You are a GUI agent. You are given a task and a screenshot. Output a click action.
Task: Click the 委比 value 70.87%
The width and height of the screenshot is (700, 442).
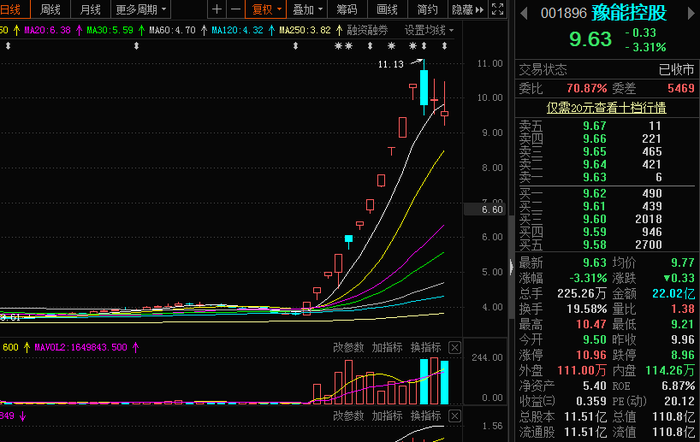(x=587, y=88)
